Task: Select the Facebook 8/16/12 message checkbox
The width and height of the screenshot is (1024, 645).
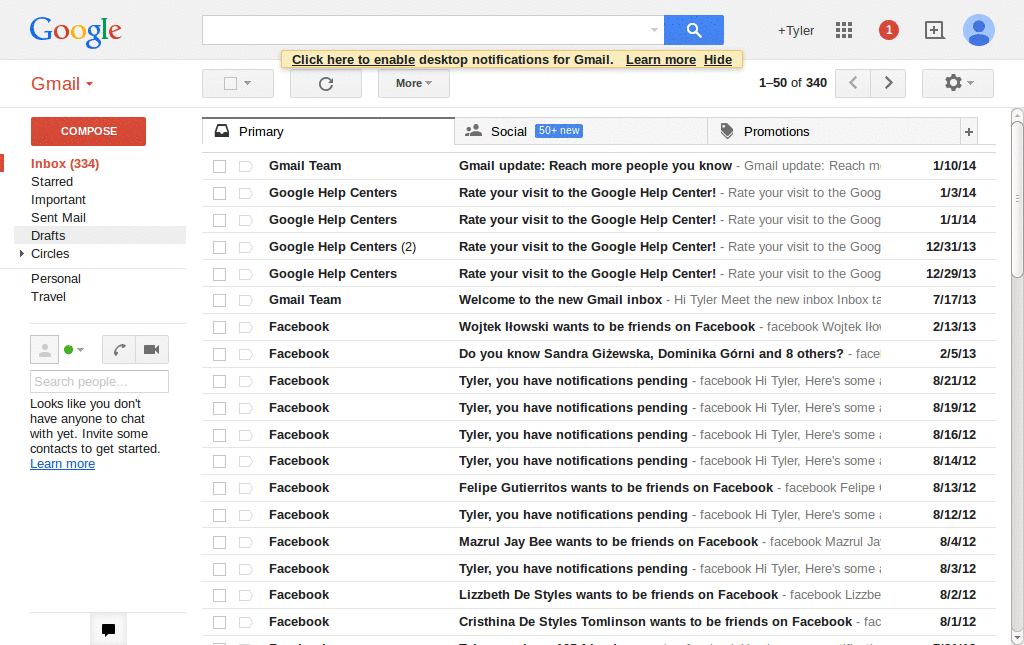Action: coord(219,435)
